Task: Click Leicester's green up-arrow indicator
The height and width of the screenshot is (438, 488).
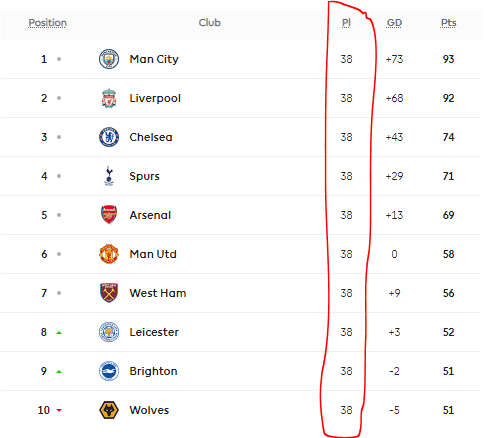Action: pyautogui.click(x=59, y=332)
